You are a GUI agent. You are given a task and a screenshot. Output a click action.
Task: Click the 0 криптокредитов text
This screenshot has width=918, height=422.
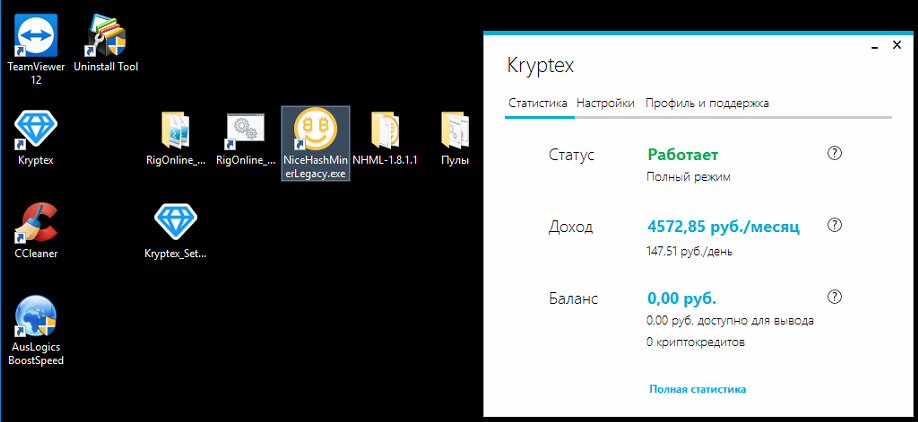[696, 342]
